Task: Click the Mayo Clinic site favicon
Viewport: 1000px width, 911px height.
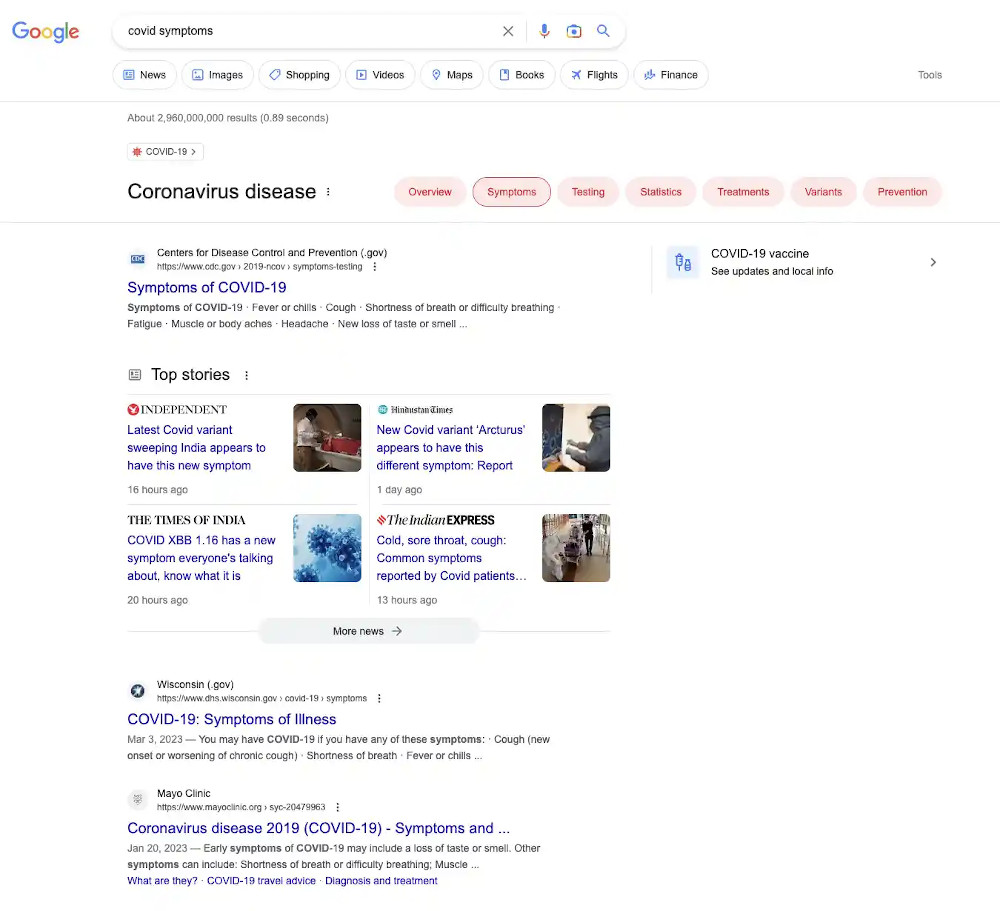Action: pos(138,799)
